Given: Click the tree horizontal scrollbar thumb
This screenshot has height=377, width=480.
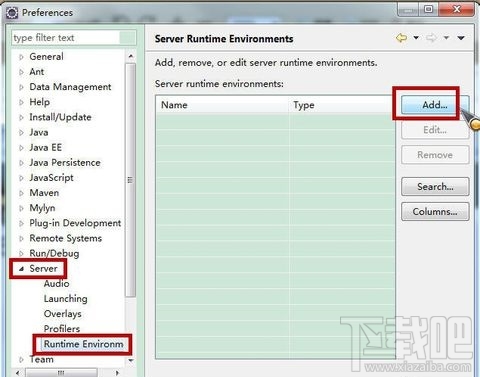Looking at the screenshot, I should pyautogui.click(x=61, y=373).
